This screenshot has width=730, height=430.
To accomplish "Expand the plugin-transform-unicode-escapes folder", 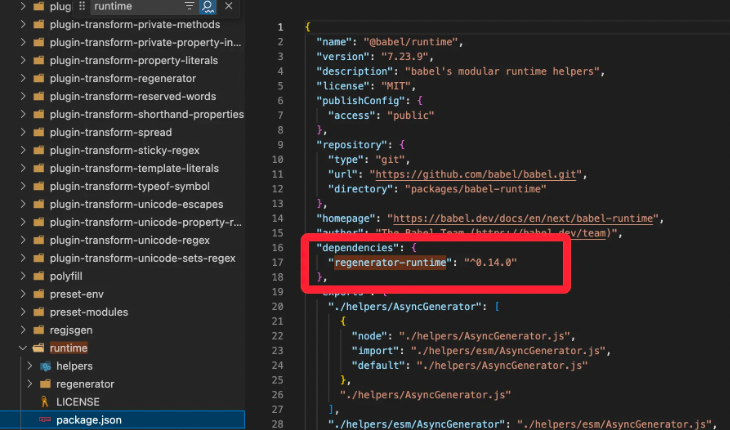I will click(23, 204).
